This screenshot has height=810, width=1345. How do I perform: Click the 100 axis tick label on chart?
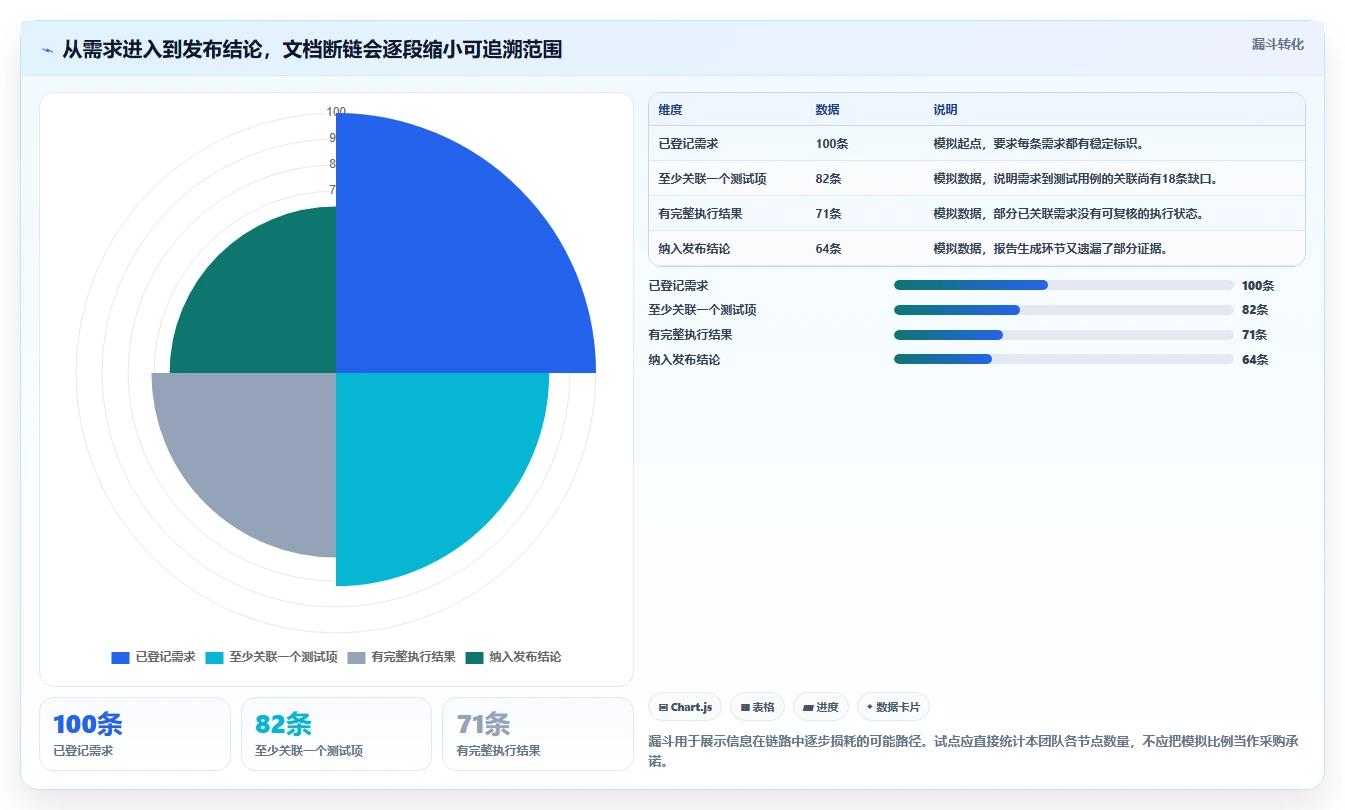tap(336, 112)
